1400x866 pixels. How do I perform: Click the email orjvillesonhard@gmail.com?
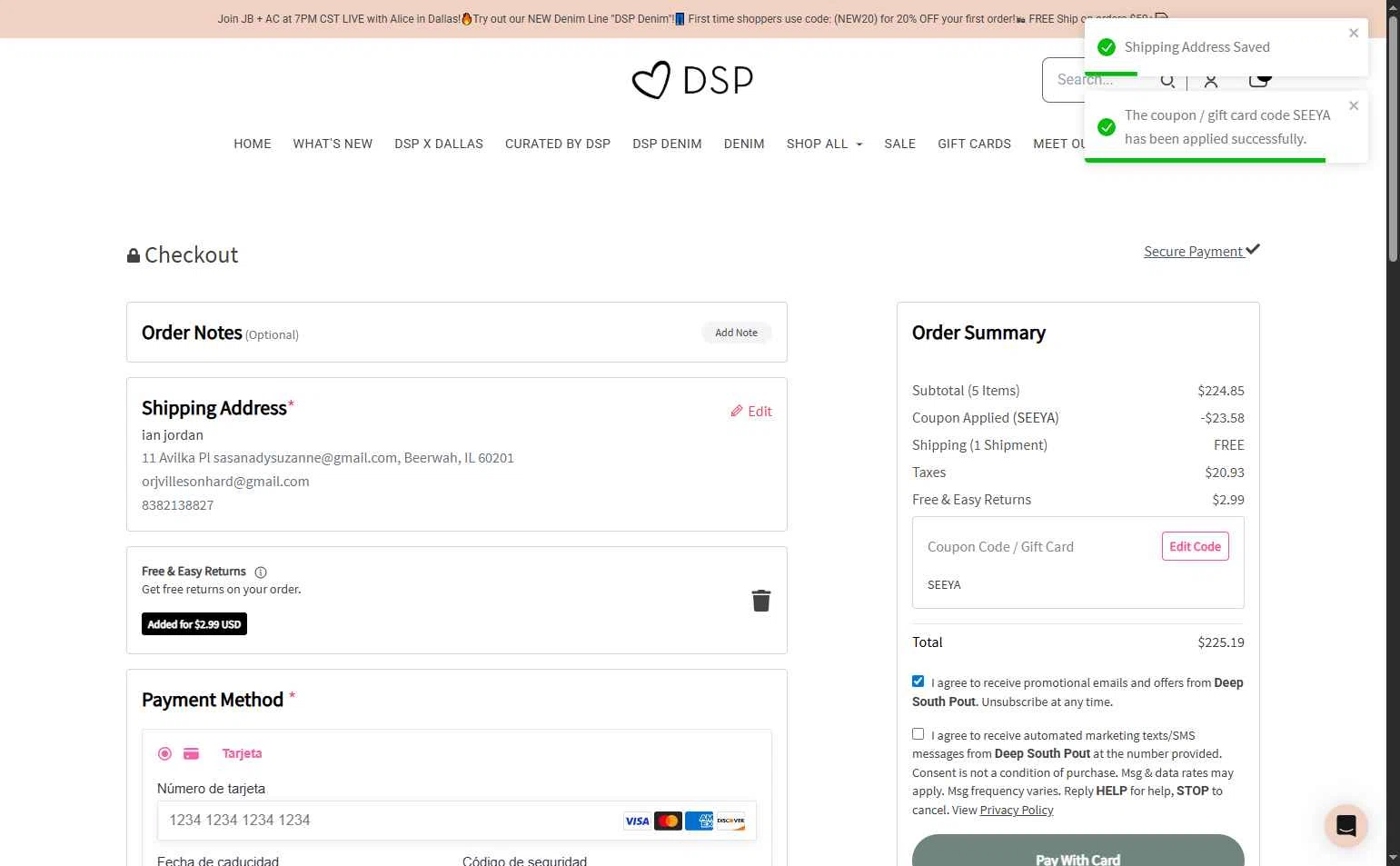[225, 482]
